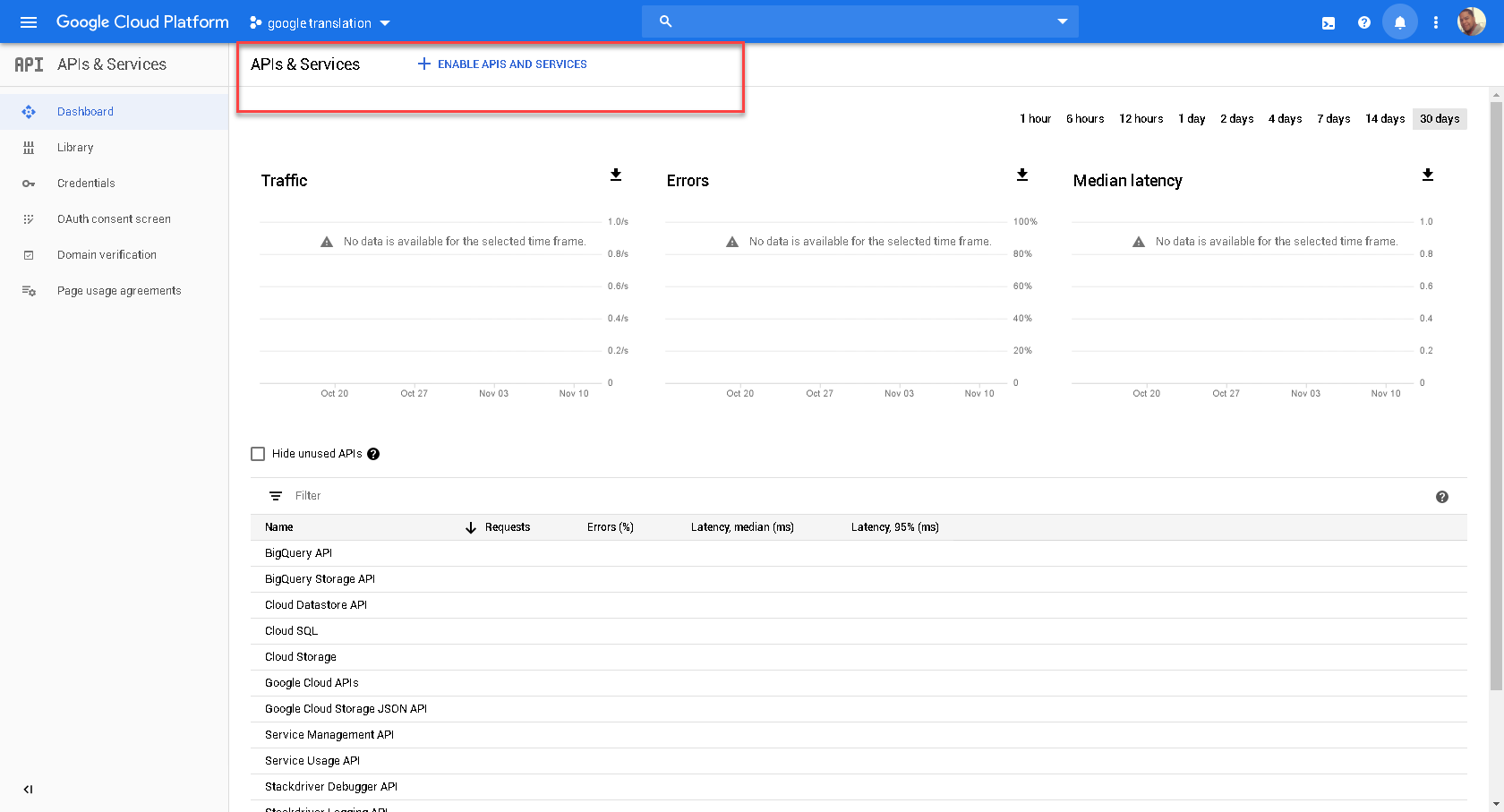Select the 6 hours time range
The image size is (1504, 812).
[x=1085, y=118]
